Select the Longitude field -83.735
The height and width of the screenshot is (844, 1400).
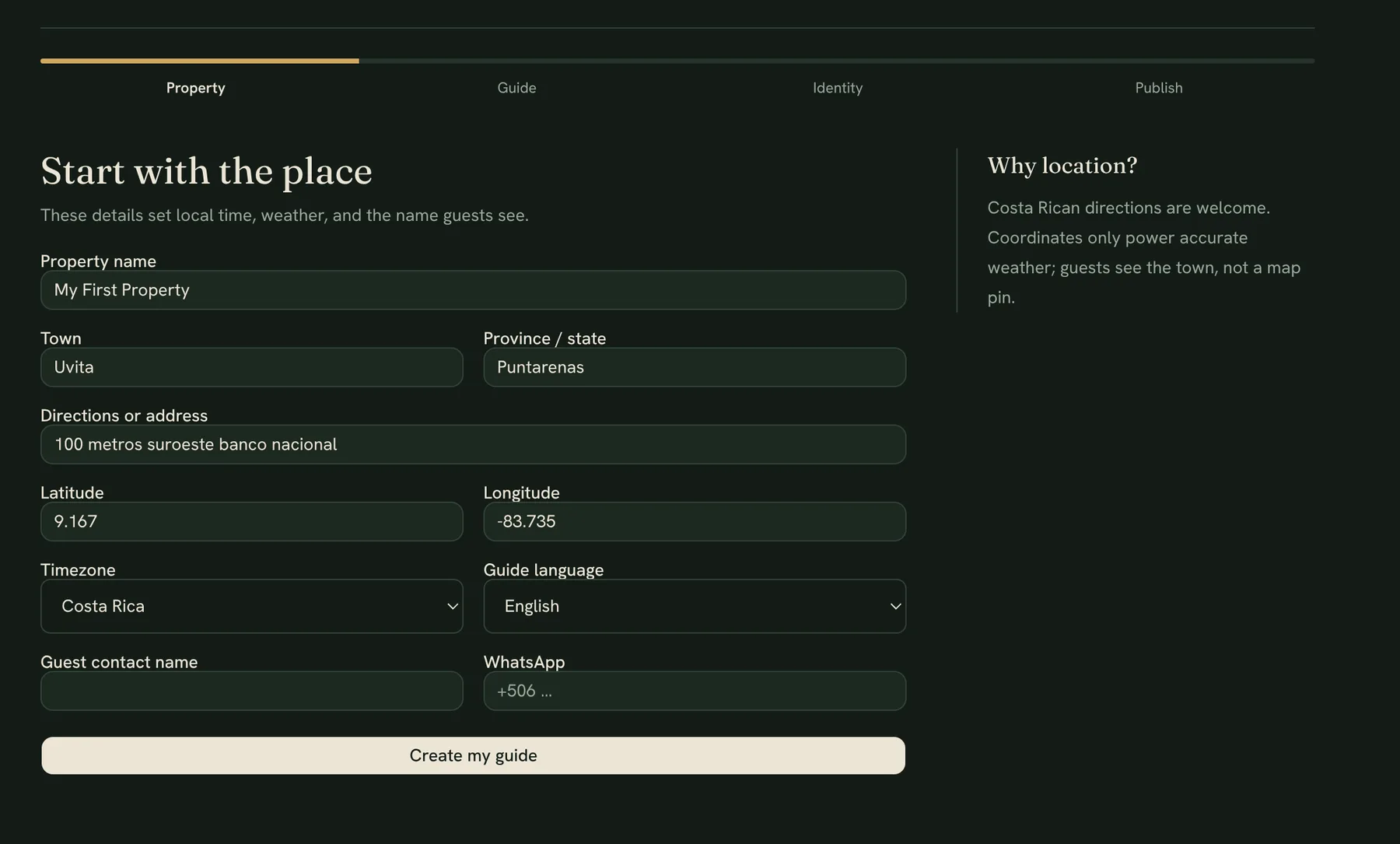coord(695,521)
